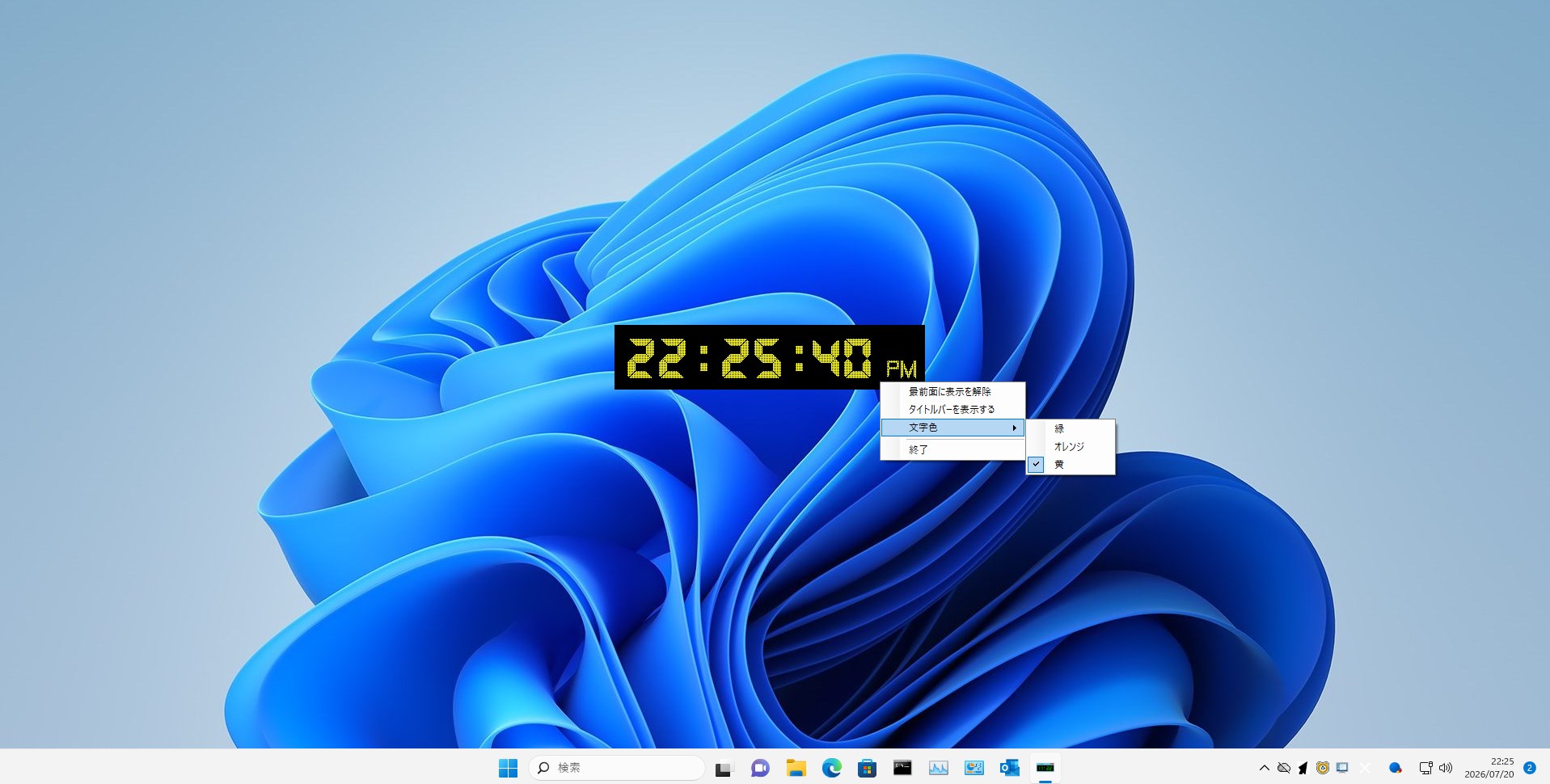Click the yellow LED clock display
Viewport: 1550px width, 784px height.
(x=769, y=357)
